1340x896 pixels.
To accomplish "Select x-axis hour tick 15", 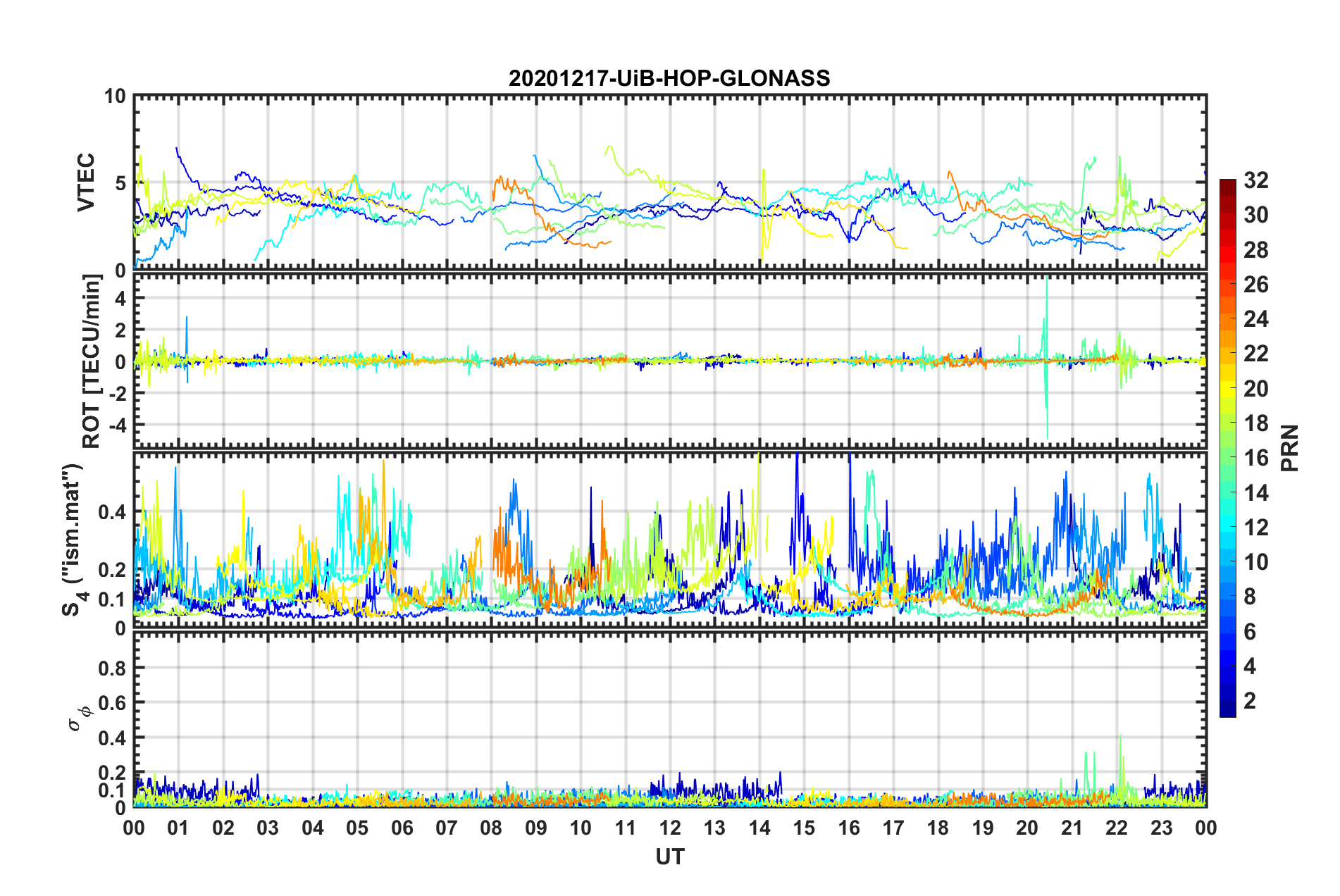I will [804, 828].
